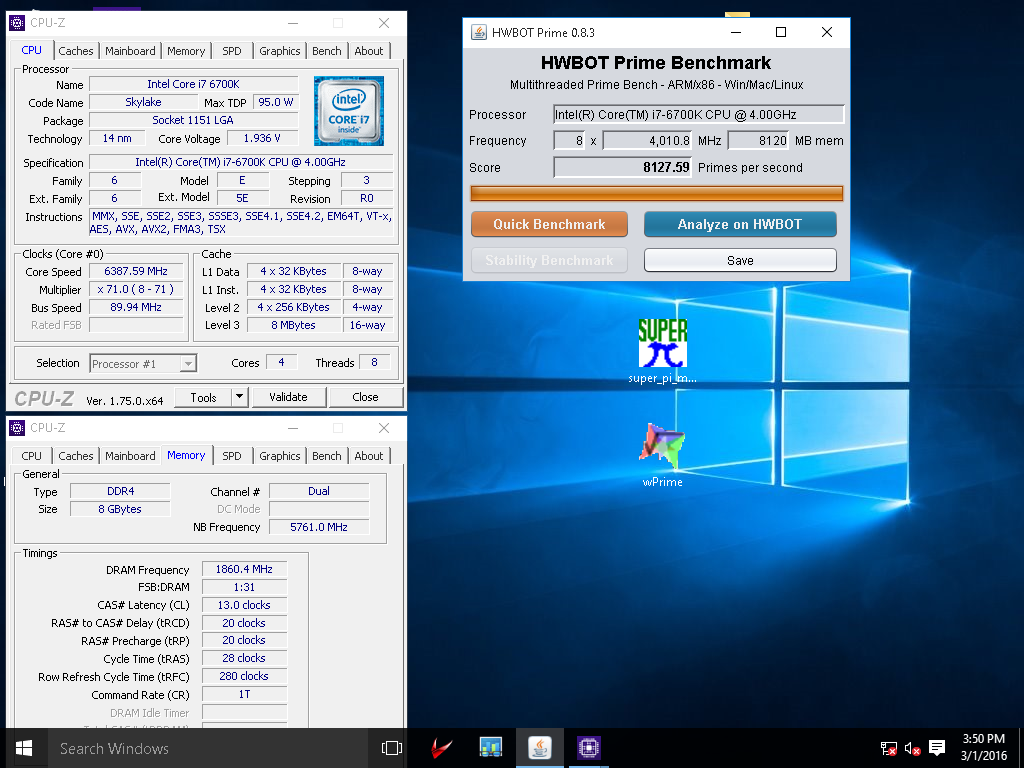The height and width of the screenshot is (768, 1024).
Task: Click the Intel Core i7 logo
Action: [x=349, y=111]
